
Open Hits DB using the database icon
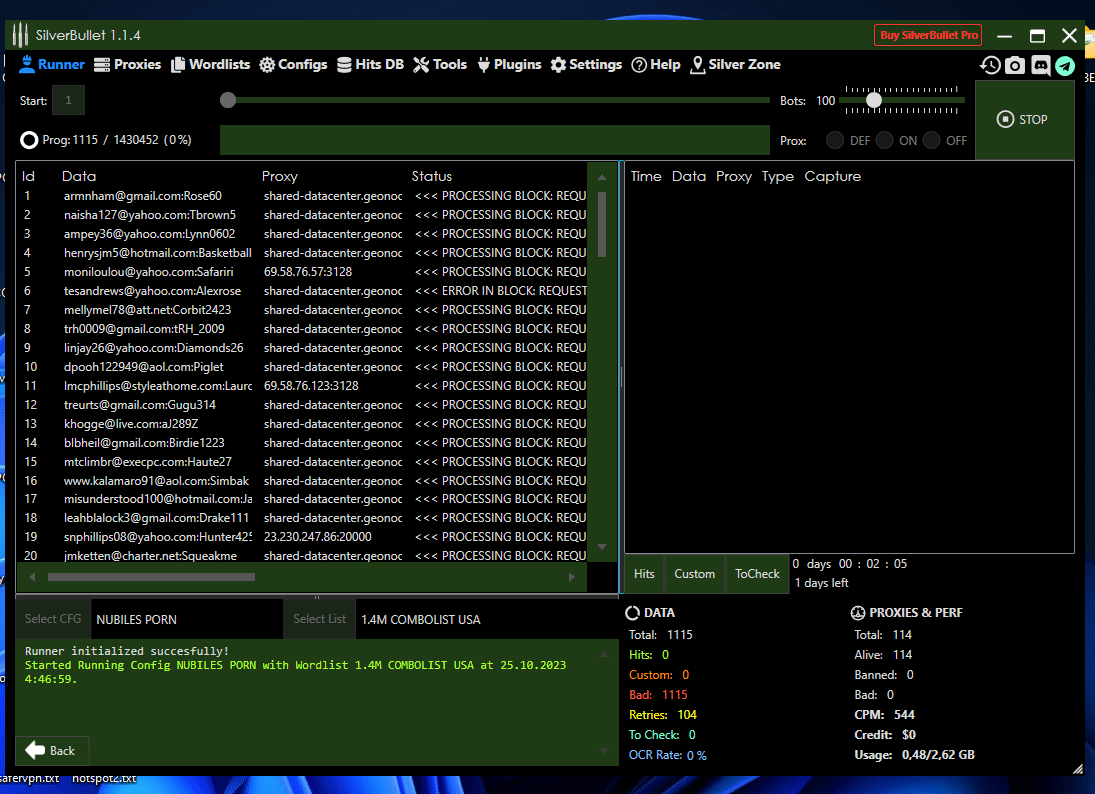pos(344,65)
